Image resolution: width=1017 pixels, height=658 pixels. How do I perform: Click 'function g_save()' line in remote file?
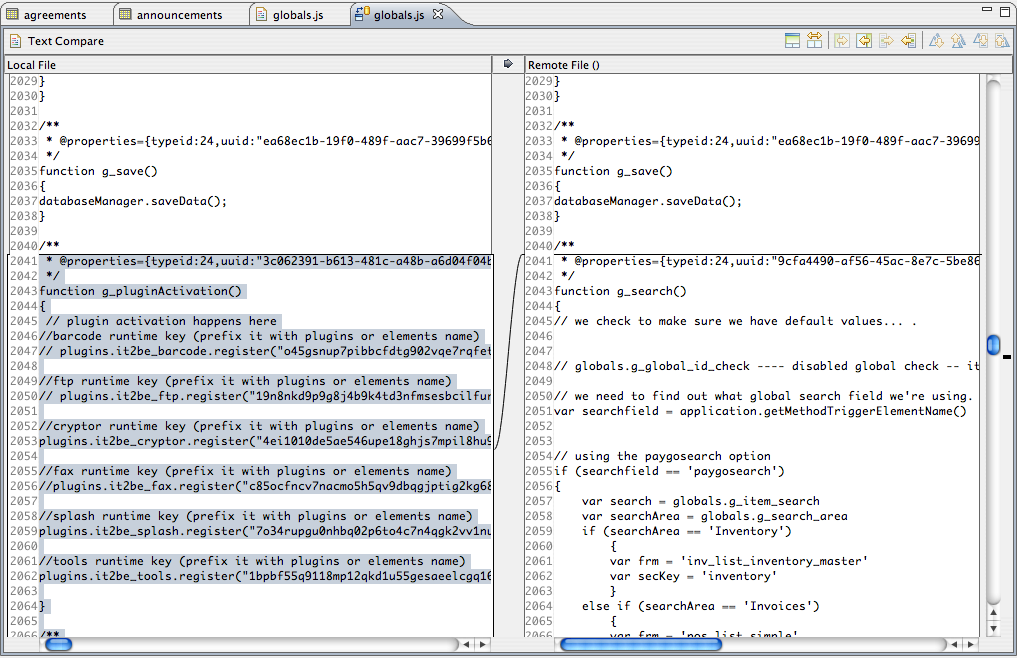coord(613,171)
